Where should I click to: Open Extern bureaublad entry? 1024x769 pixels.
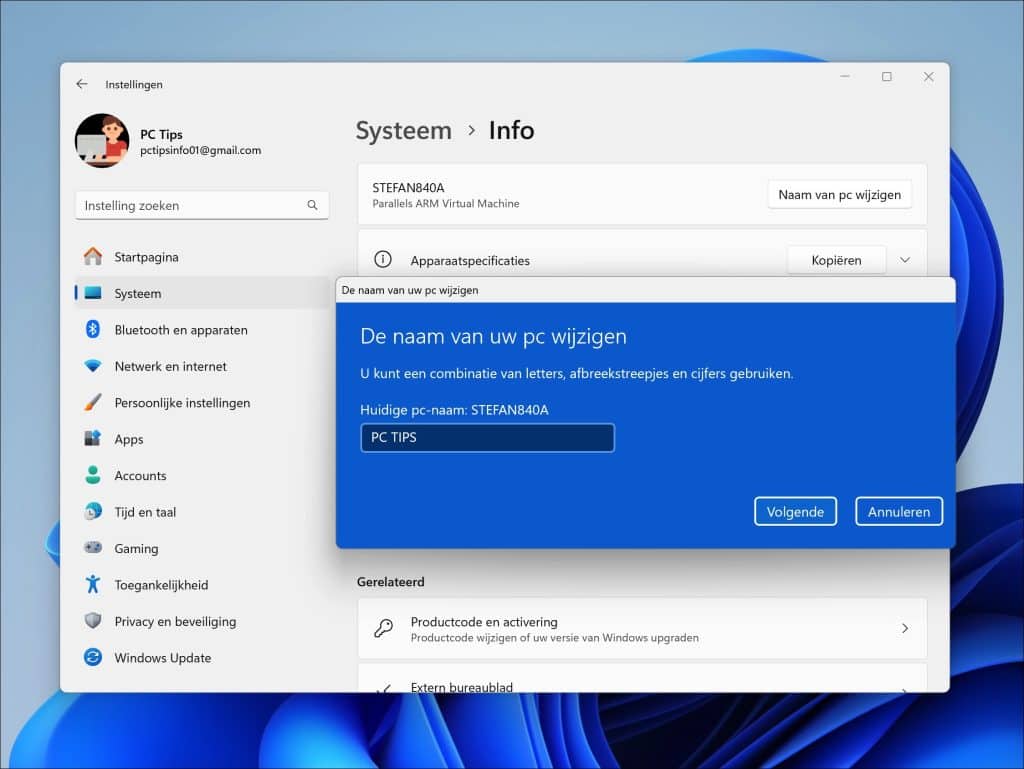coord(642,678)
